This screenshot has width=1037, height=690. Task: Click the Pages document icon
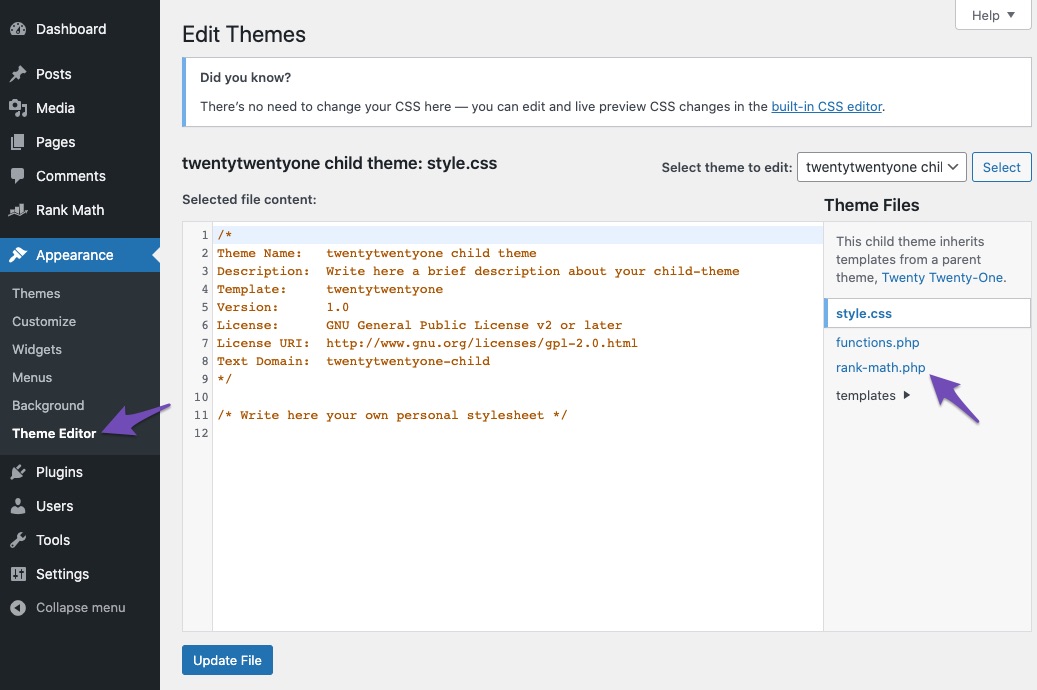18,142
